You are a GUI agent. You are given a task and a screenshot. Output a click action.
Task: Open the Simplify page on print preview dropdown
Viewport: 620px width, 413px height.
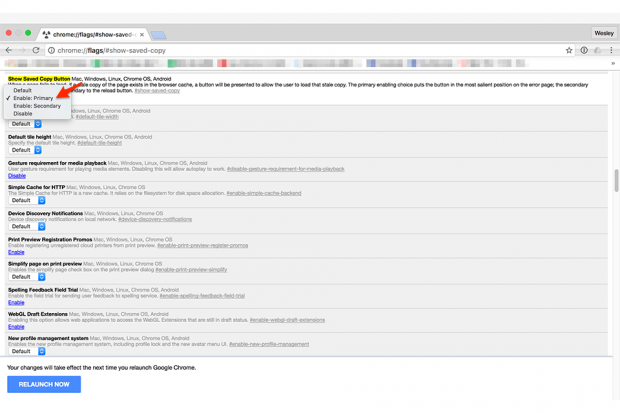click(x=27, y=277)
